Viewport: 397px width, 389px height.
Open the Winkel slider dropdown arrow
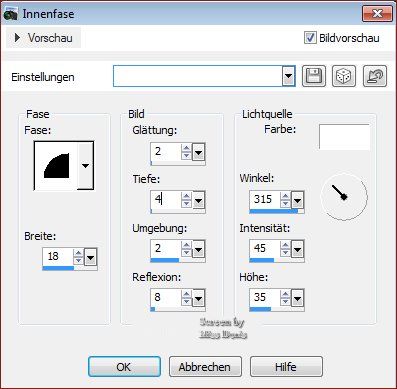pos(297,200)
